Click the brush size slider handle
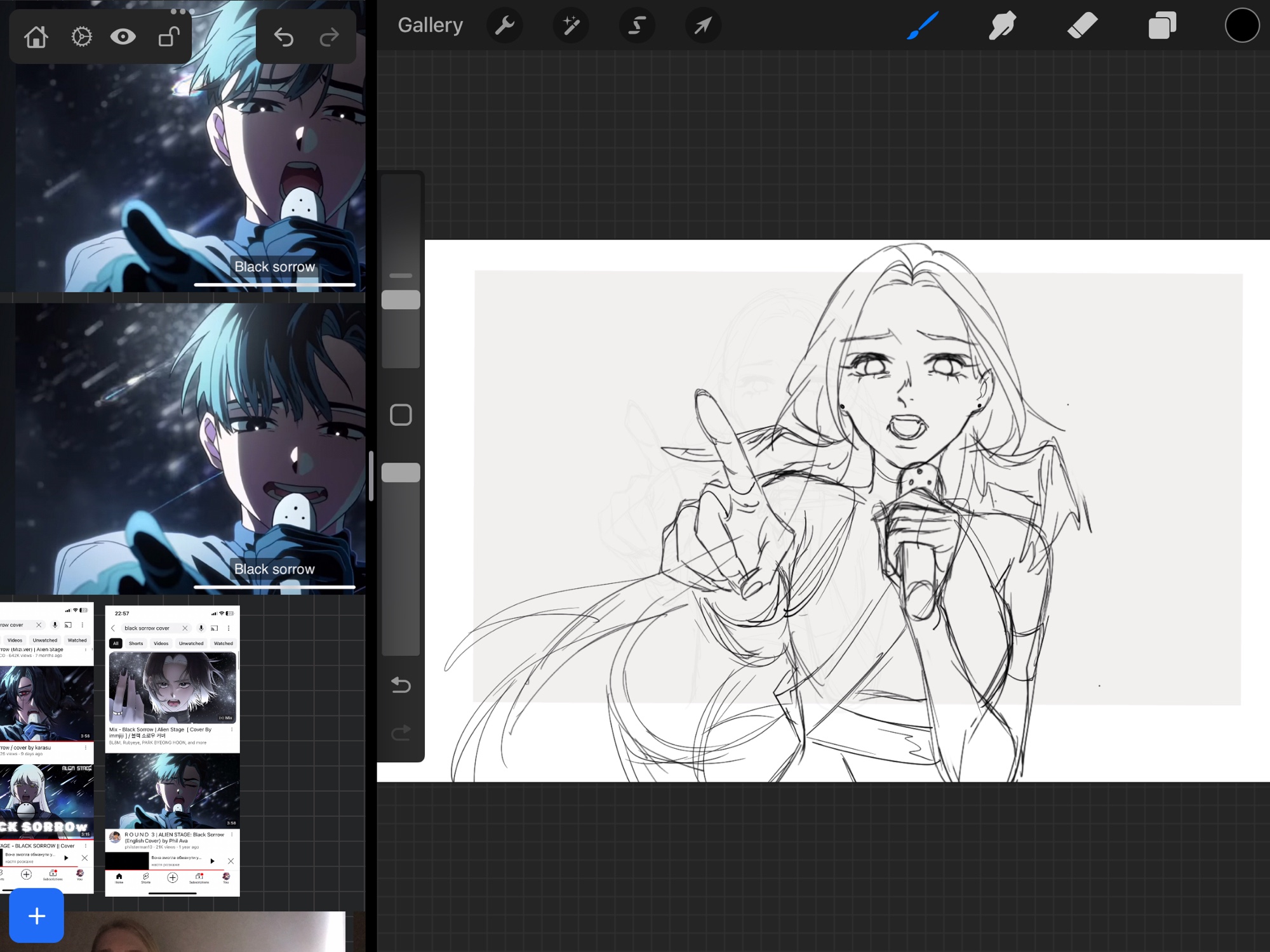Screen dimensions: 1270x952 pyautogui.click(x=401, y=300)
